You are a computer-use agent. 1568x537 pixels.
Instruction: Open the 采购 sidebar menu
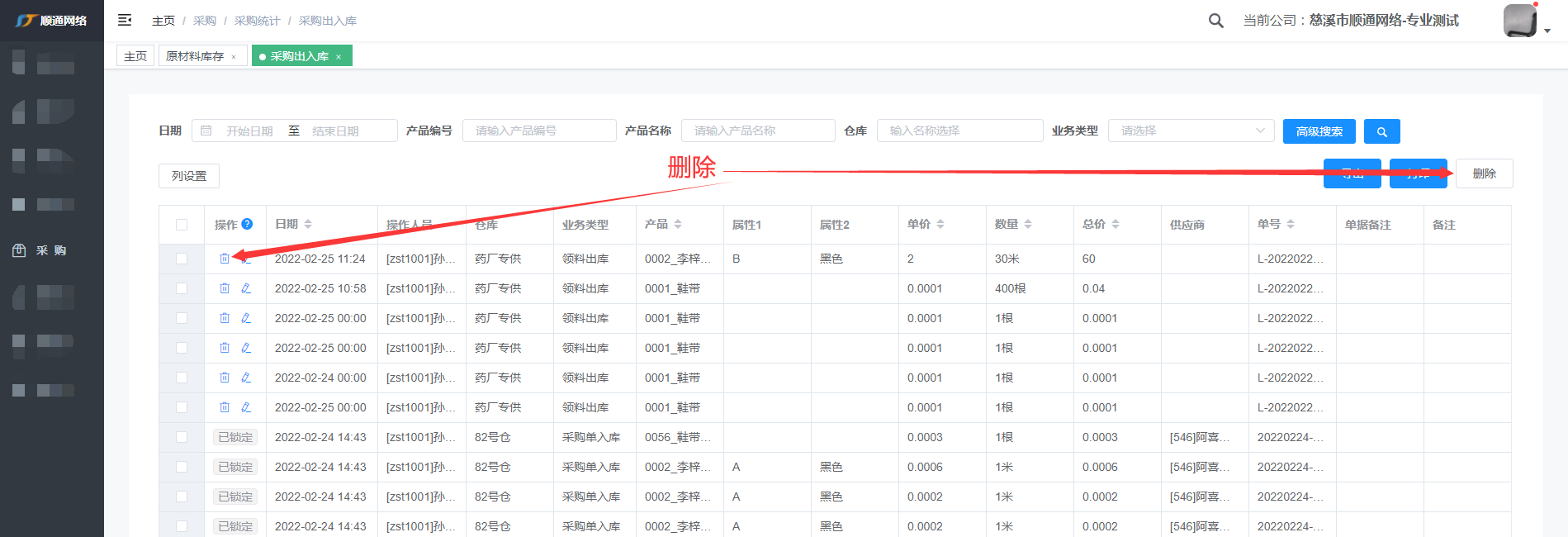click(51, 250)
